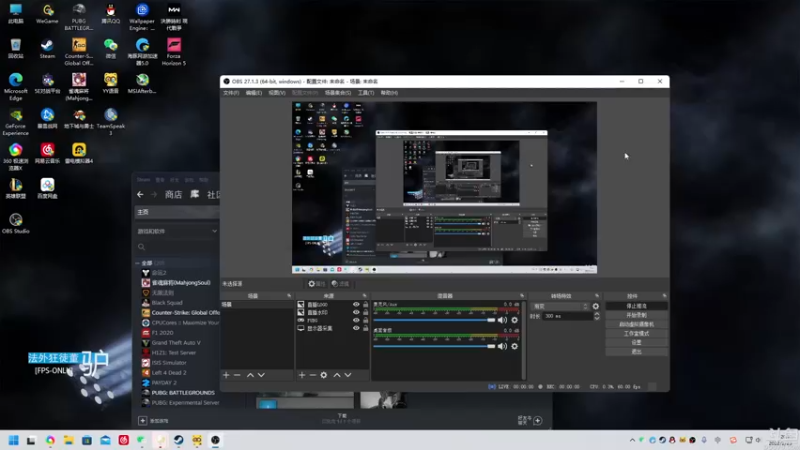Image resolution: width=800 pixels, height=450 pixels.
Task: Open the GeForce Experience desktop icon
Action: [15, 121]
